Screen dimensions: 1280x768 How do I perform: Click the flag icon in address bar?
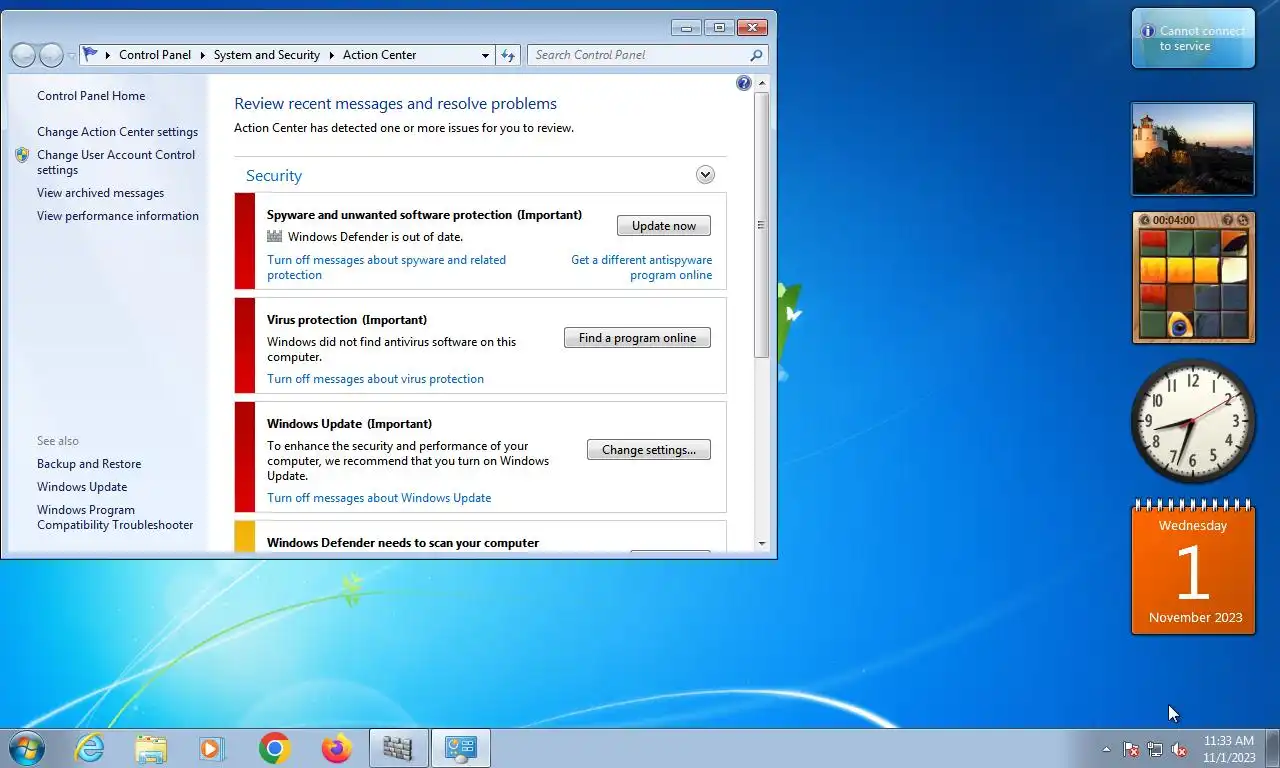pyautogui.click(x=91, y=55)
